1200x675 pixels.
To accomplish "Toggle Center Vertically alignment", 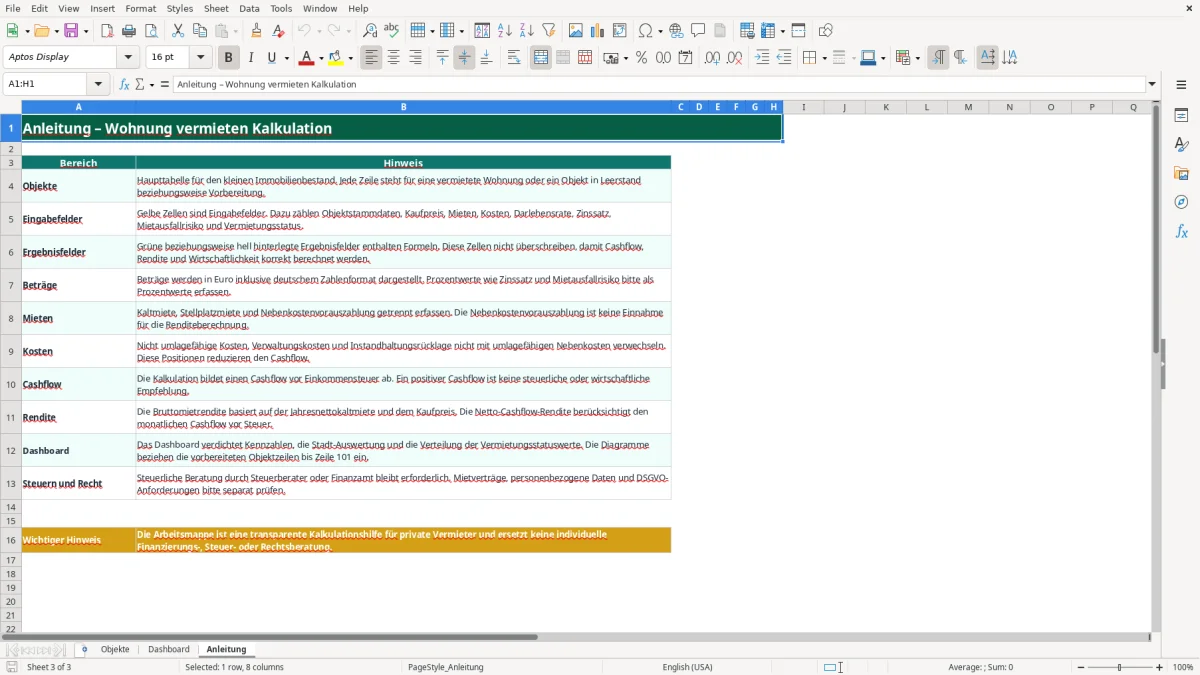I will point(465,58).
